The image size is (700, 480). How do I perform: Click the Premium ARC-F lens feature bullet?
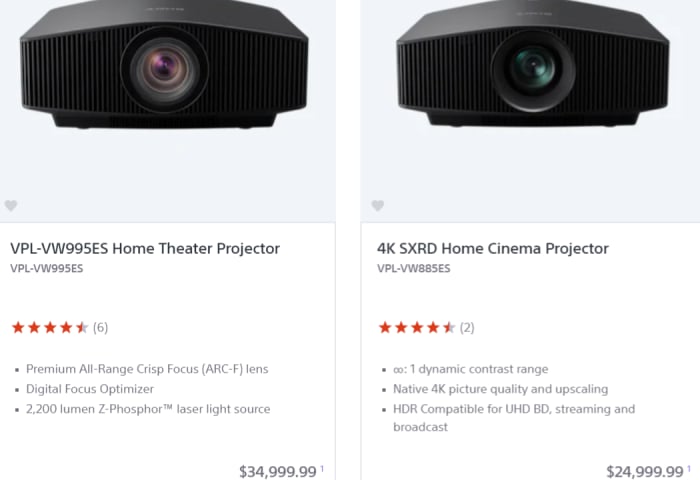(147, 369)
